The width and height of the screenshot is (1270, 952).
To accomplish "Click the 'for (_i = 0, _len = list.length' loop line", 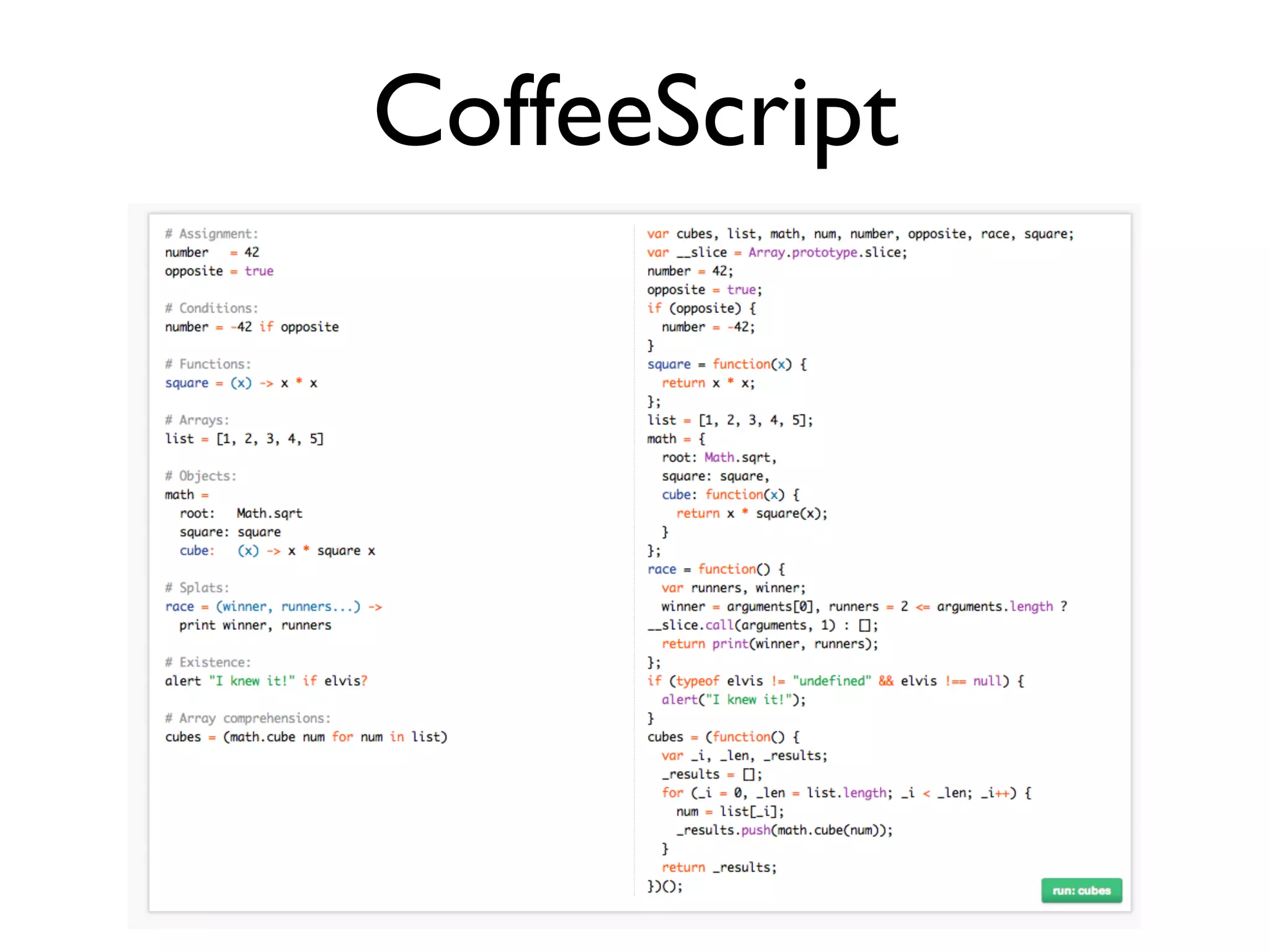I will click(x=846, y=793).
